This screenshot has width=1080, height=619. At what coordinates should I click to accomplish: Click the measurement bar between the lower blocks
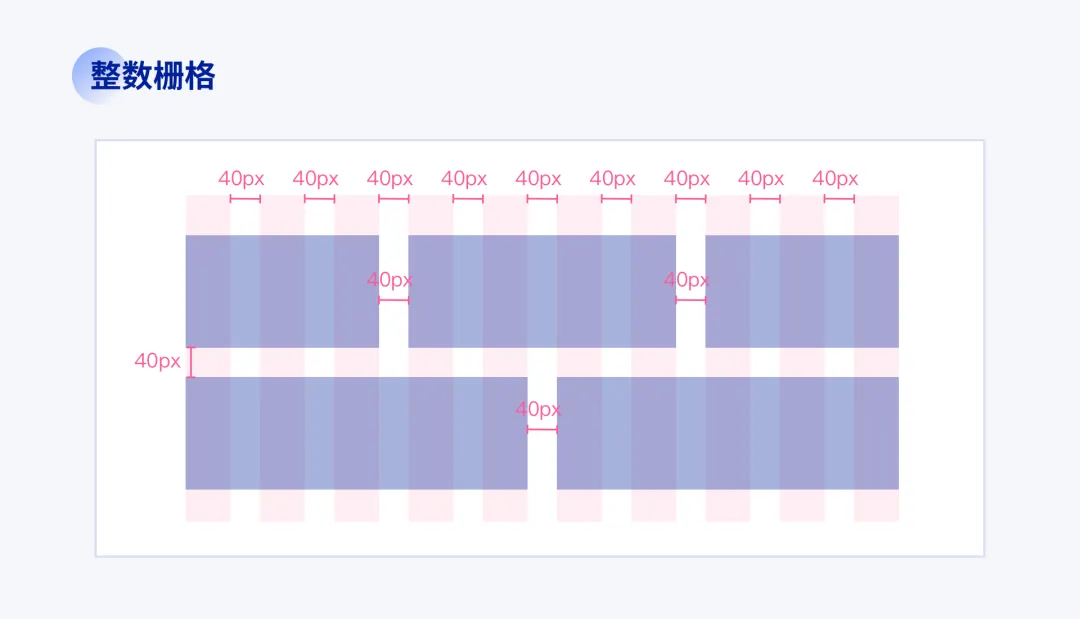pos(542,430)
